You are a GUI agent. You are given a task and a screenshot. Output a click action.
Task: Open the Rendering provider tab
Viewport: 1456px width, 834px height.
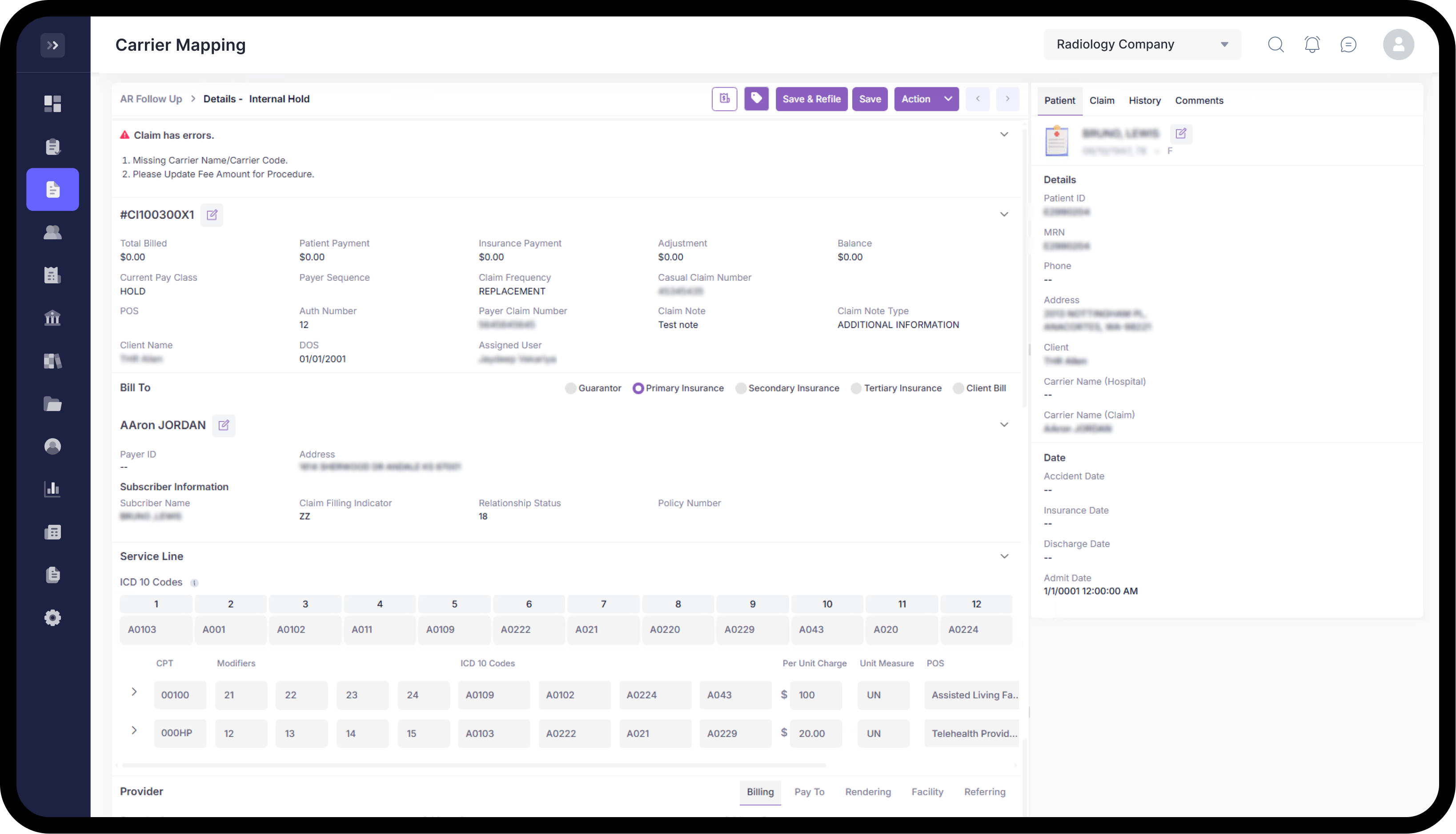coord(868,792)
